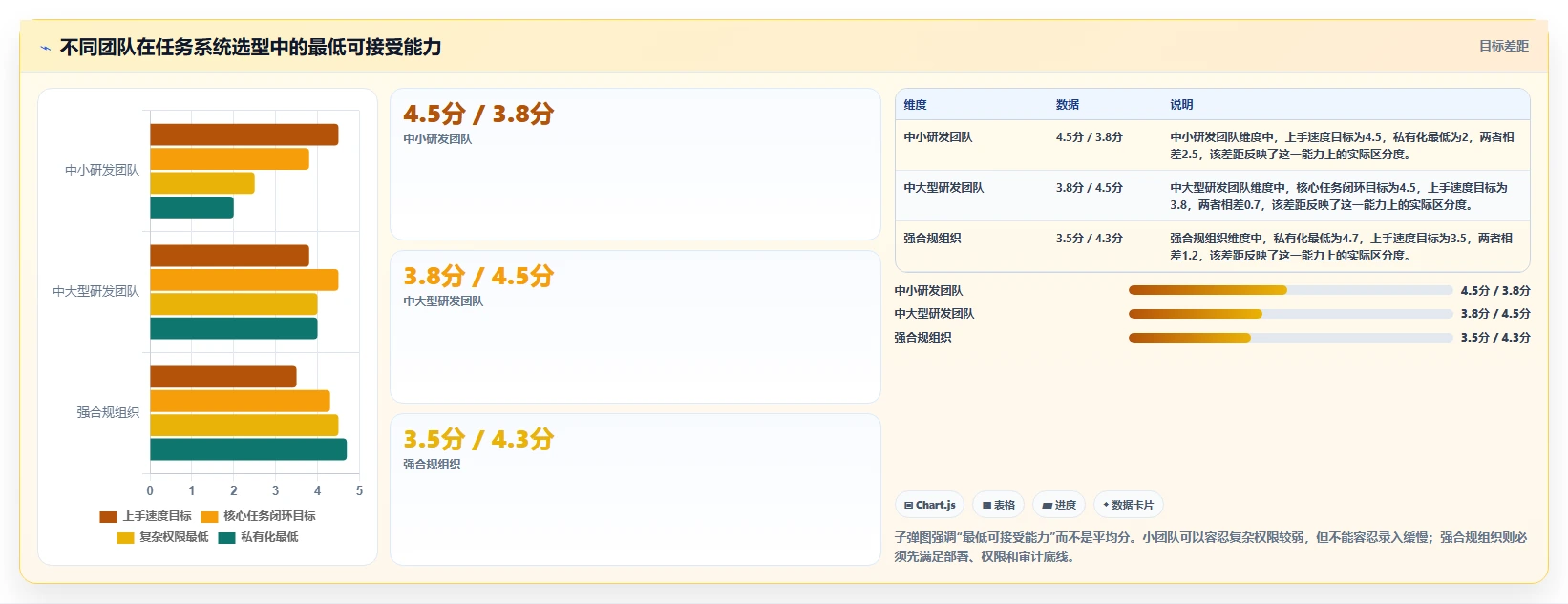Select the 数据卡片 chip
This screenshot has height=604, width=1568.
1128,505
